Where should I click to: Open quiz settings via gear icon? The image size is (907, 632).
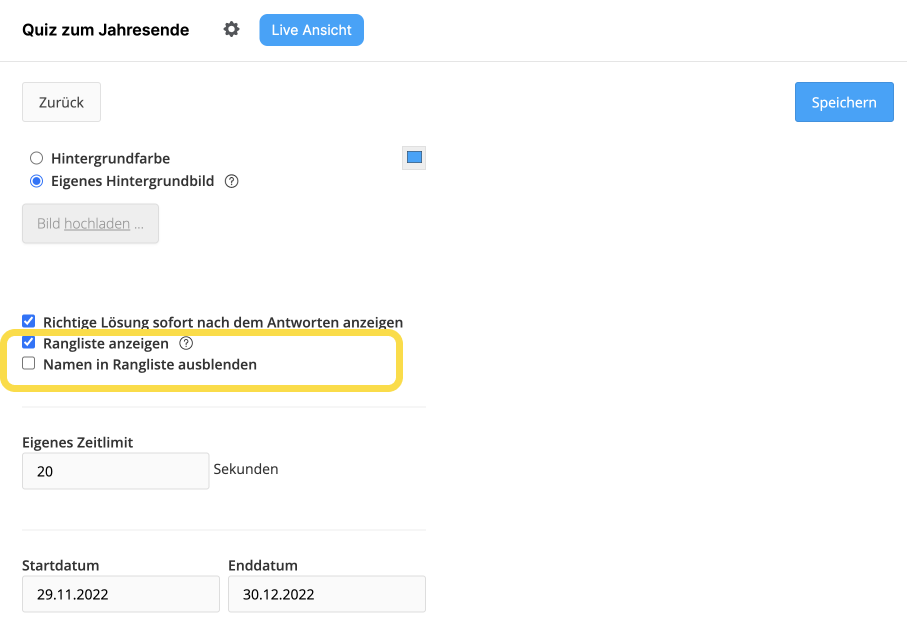click(231, 29)
